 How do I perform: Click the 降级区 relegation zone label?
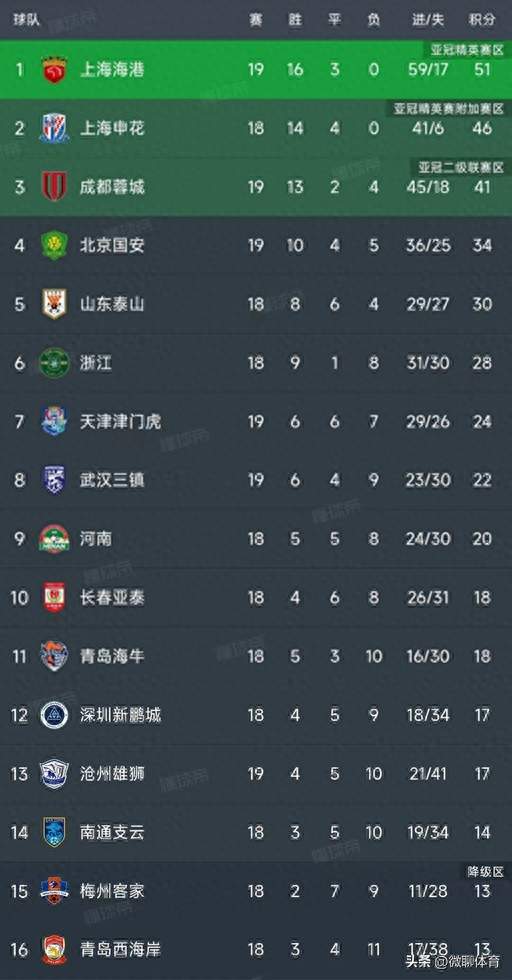486,871
